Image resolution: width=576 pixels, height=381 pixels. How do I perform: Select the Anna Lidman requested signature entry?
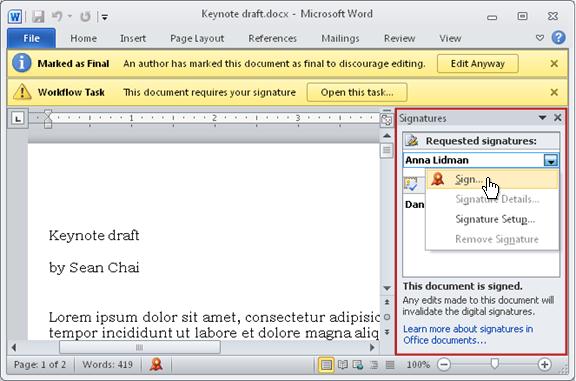481,160
